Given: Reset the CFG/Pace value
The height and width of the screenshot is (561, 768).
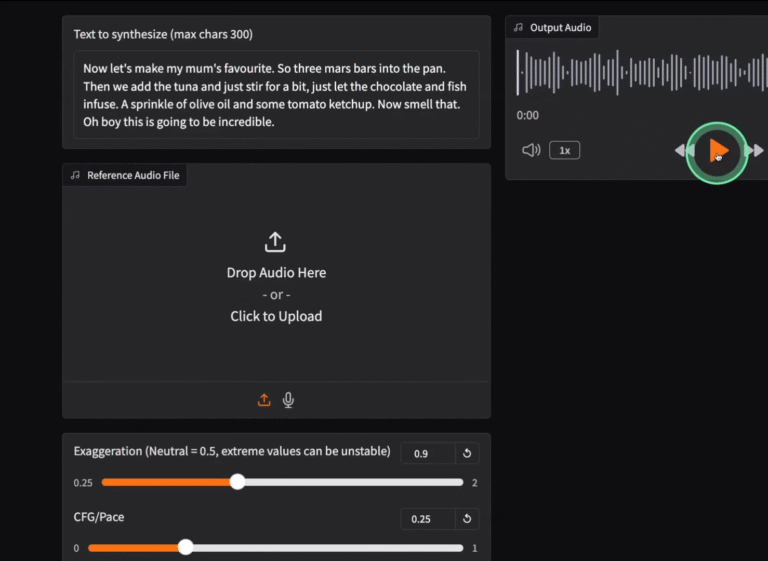Looking at the screenshot, I should 467,519.
